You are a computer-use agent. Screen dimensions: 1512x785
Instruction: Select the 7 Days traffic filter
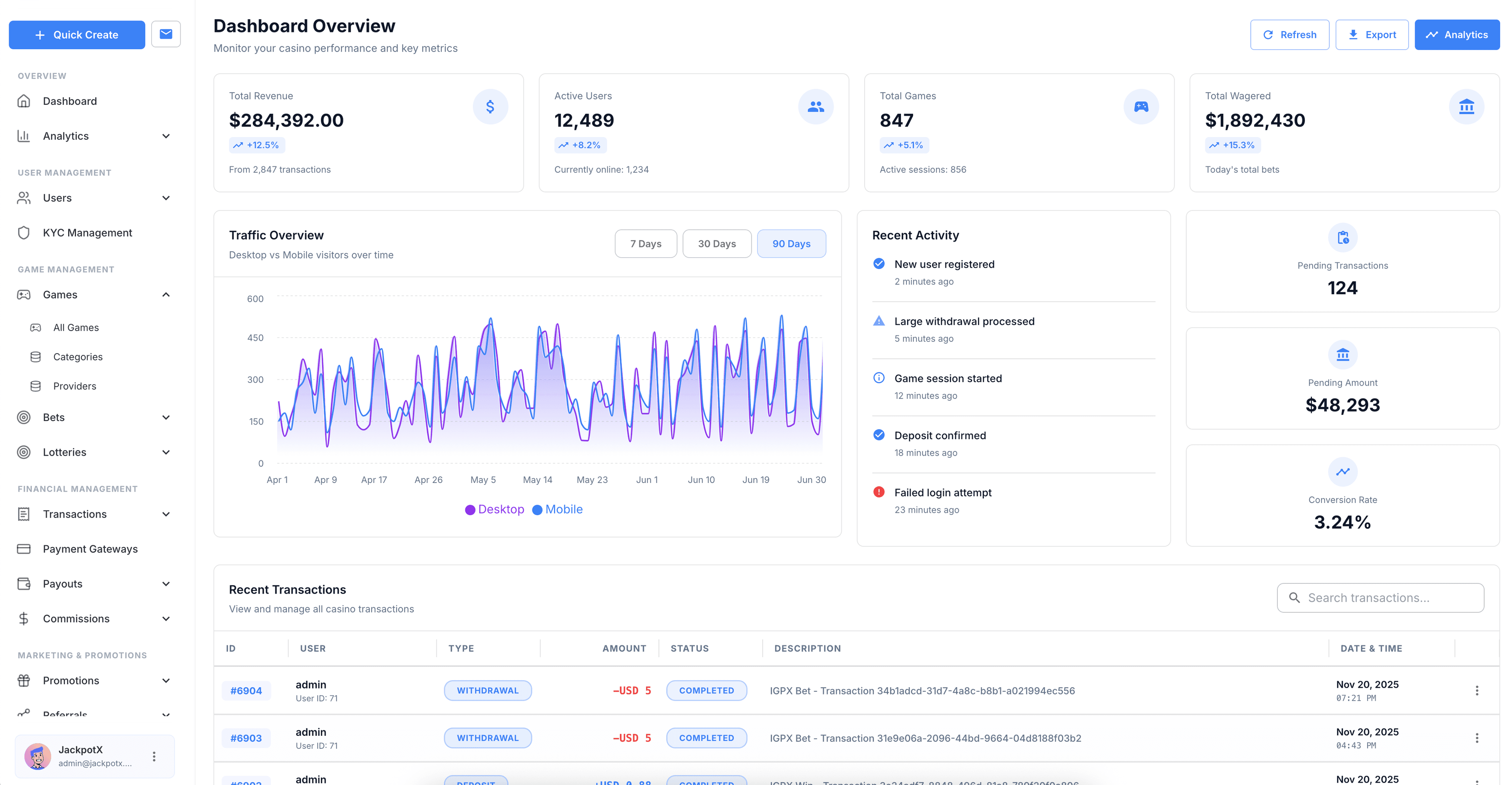click(x=646, y=243)
